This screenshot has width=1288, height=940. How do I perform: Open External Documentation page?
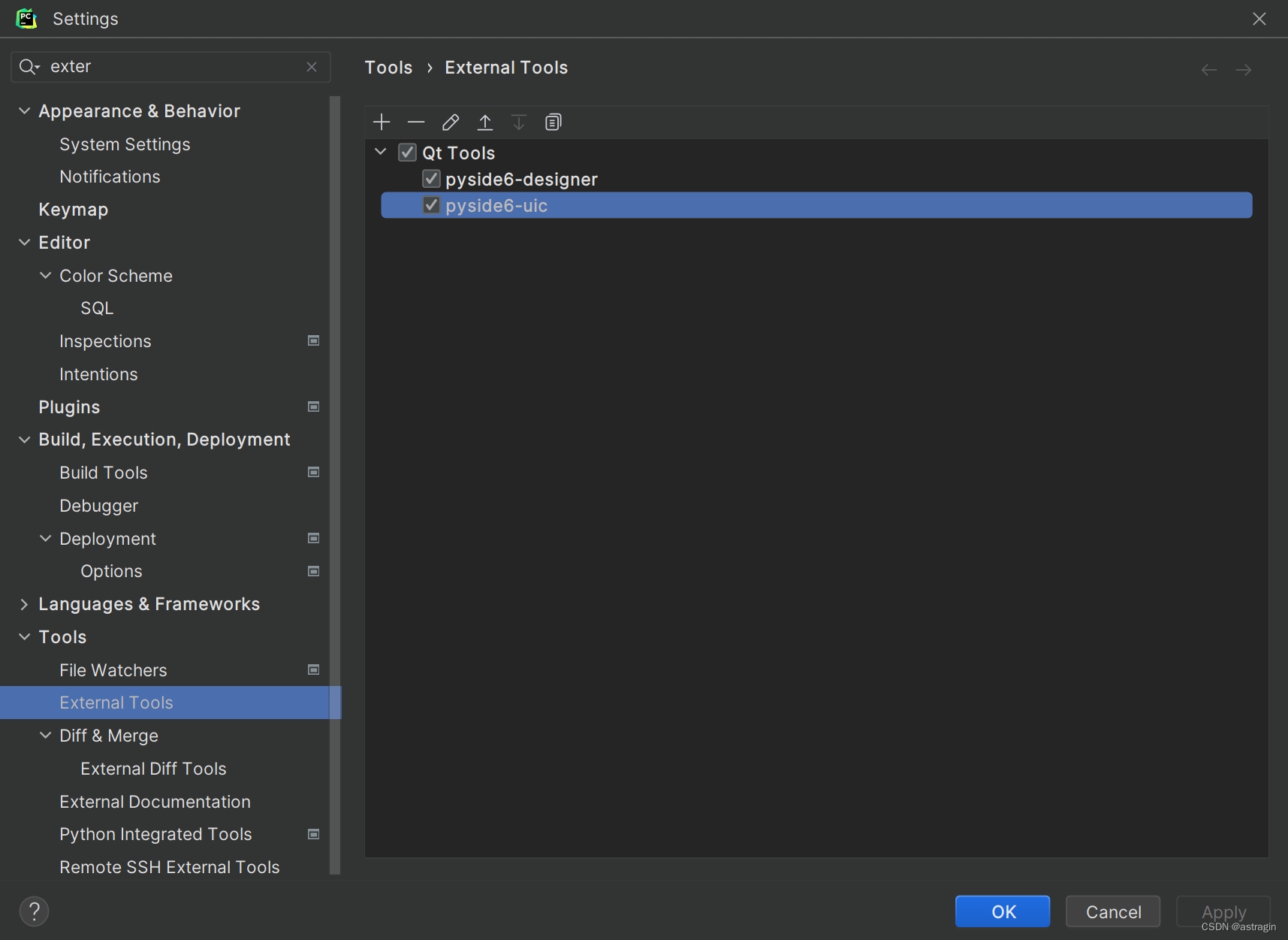point(155,802)
